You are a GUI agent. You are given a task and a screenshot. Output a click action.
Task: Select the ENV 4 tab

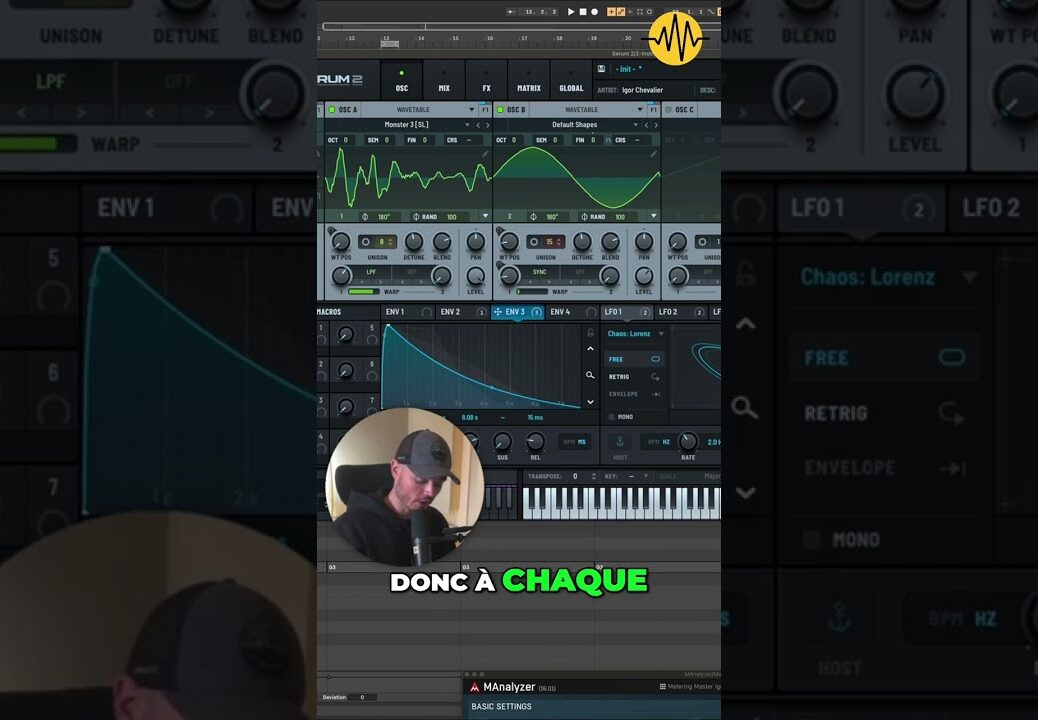(573, 312)
